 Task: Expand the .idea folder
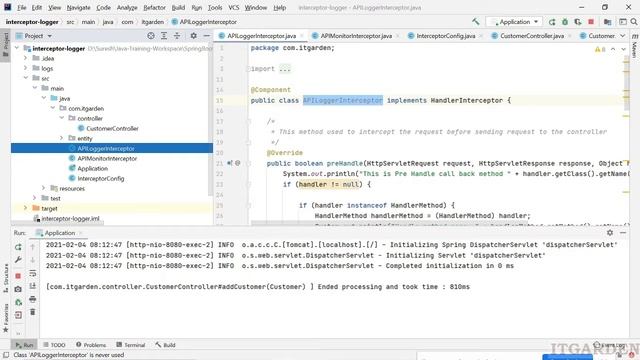click(x=26, y=58)
